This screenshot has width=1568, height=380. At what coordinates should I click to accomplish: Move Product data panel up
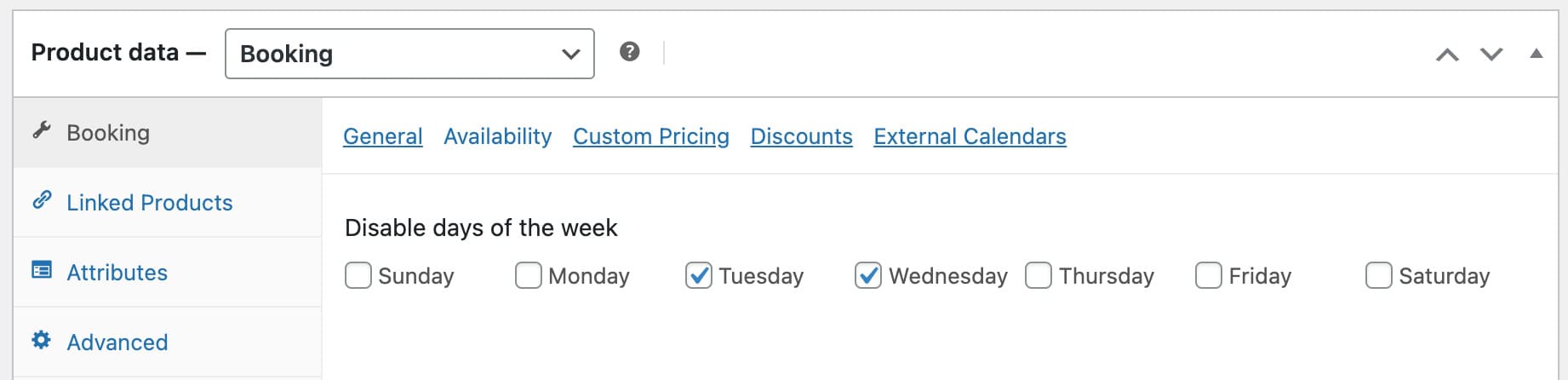click(x=1447, y=55)
